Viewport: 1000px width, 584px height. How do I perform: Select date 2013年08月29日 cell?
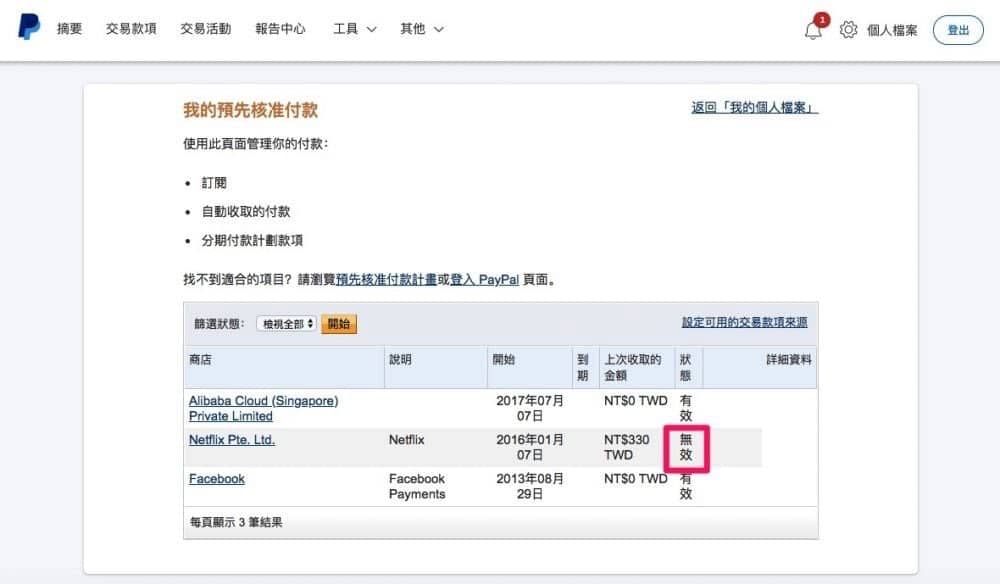point(529,486)
